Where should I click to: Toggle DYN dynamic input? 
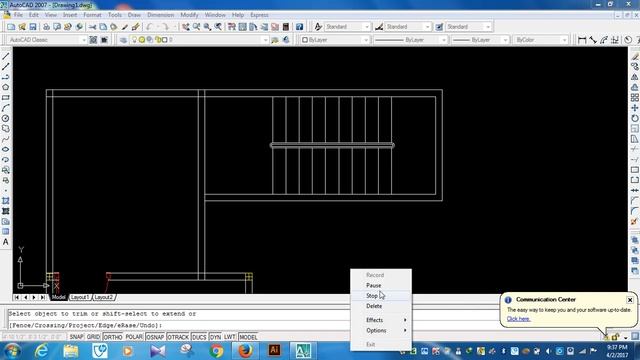click(x=215, y=337)
